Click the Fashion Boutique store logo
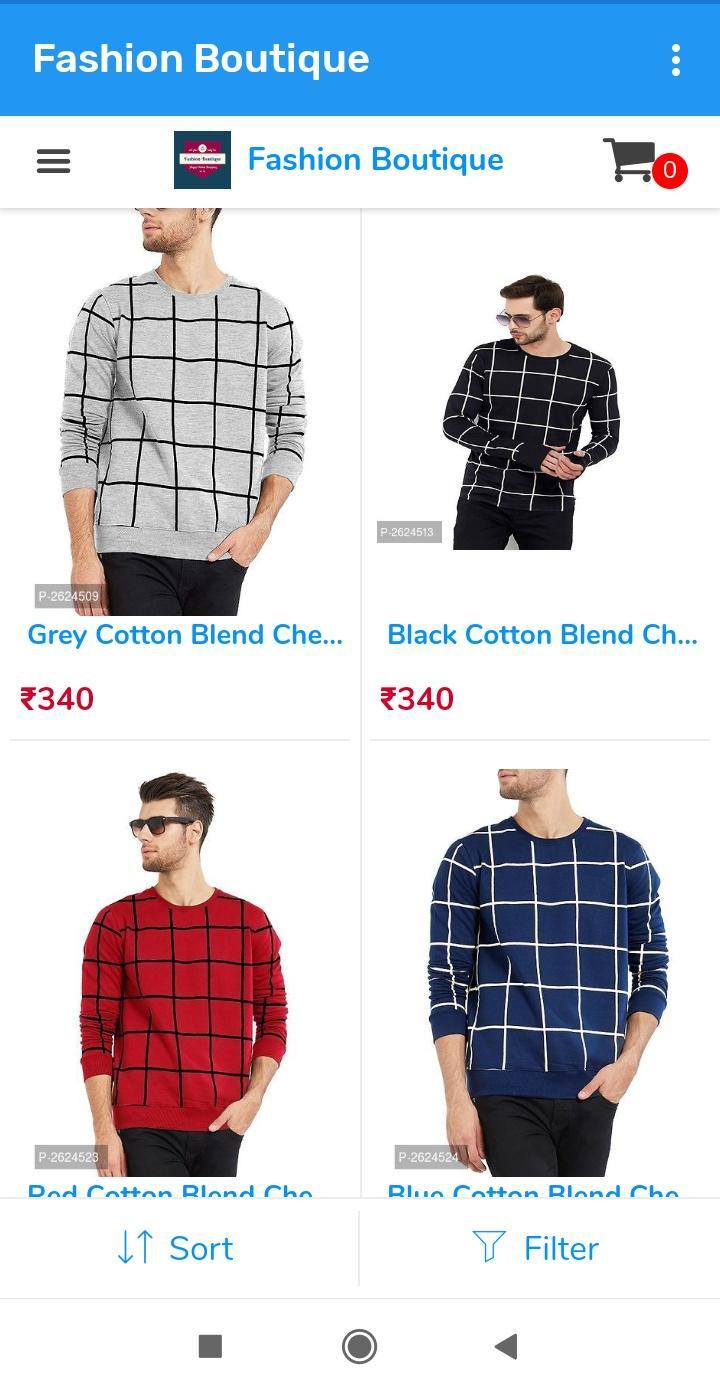720x1394 pixels. click(x=202, y=160)
